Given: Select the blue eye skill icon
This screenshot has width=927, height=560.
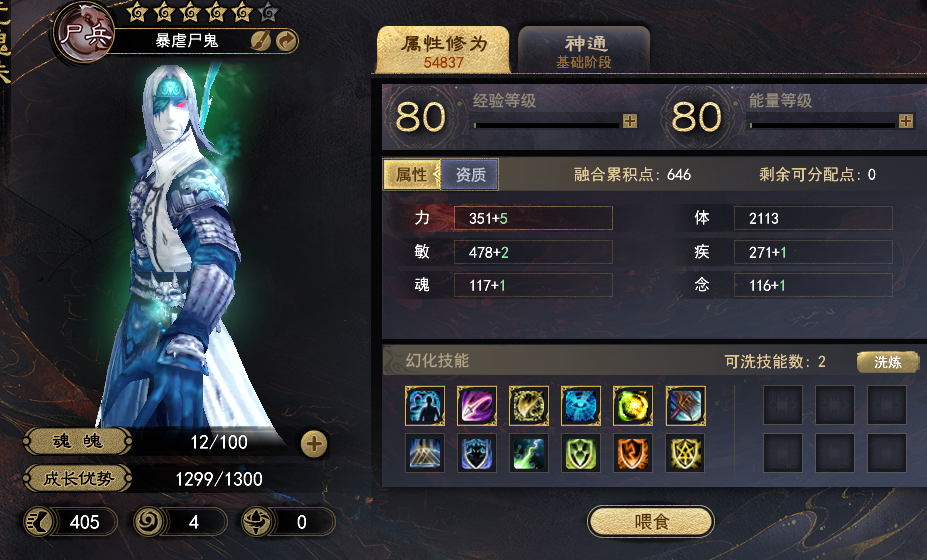Looking at the screenshot, I should click(x=581, y=406).
